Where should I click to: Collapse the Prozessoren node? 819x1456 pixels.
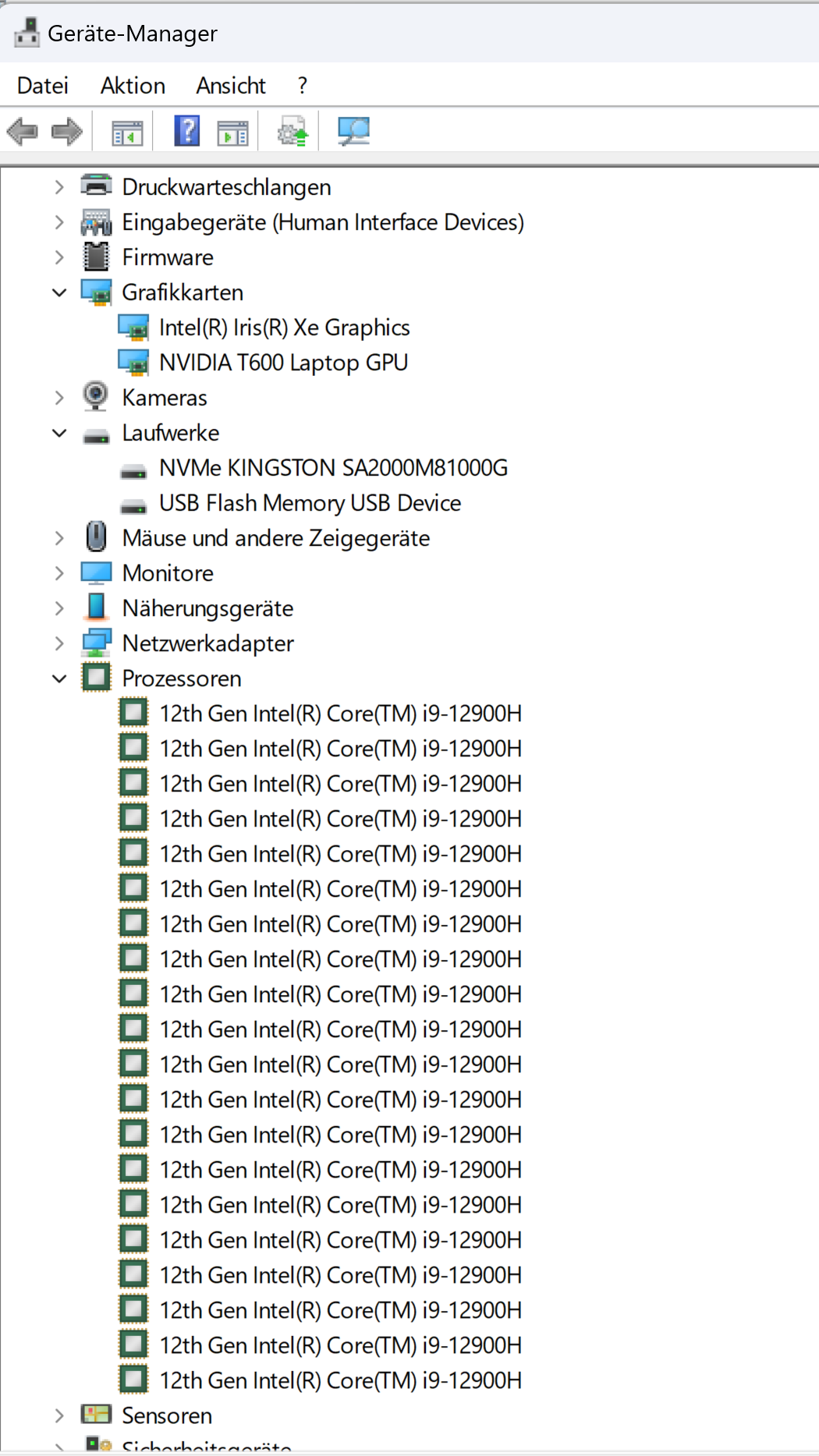click(x=59, y=678)
